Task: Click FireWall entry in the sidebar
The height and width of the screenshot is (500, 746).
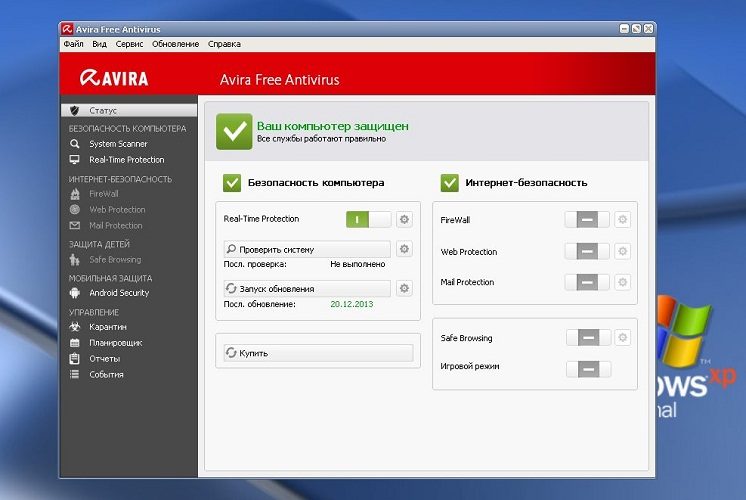Action: (104, 194)
